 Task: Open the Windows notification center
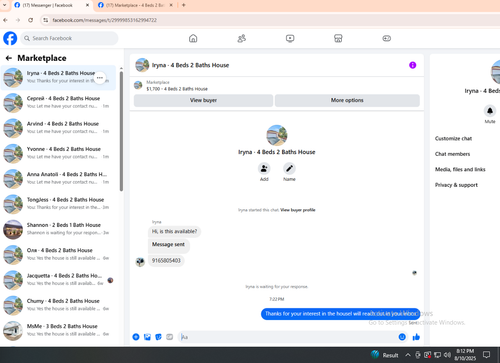487,355
